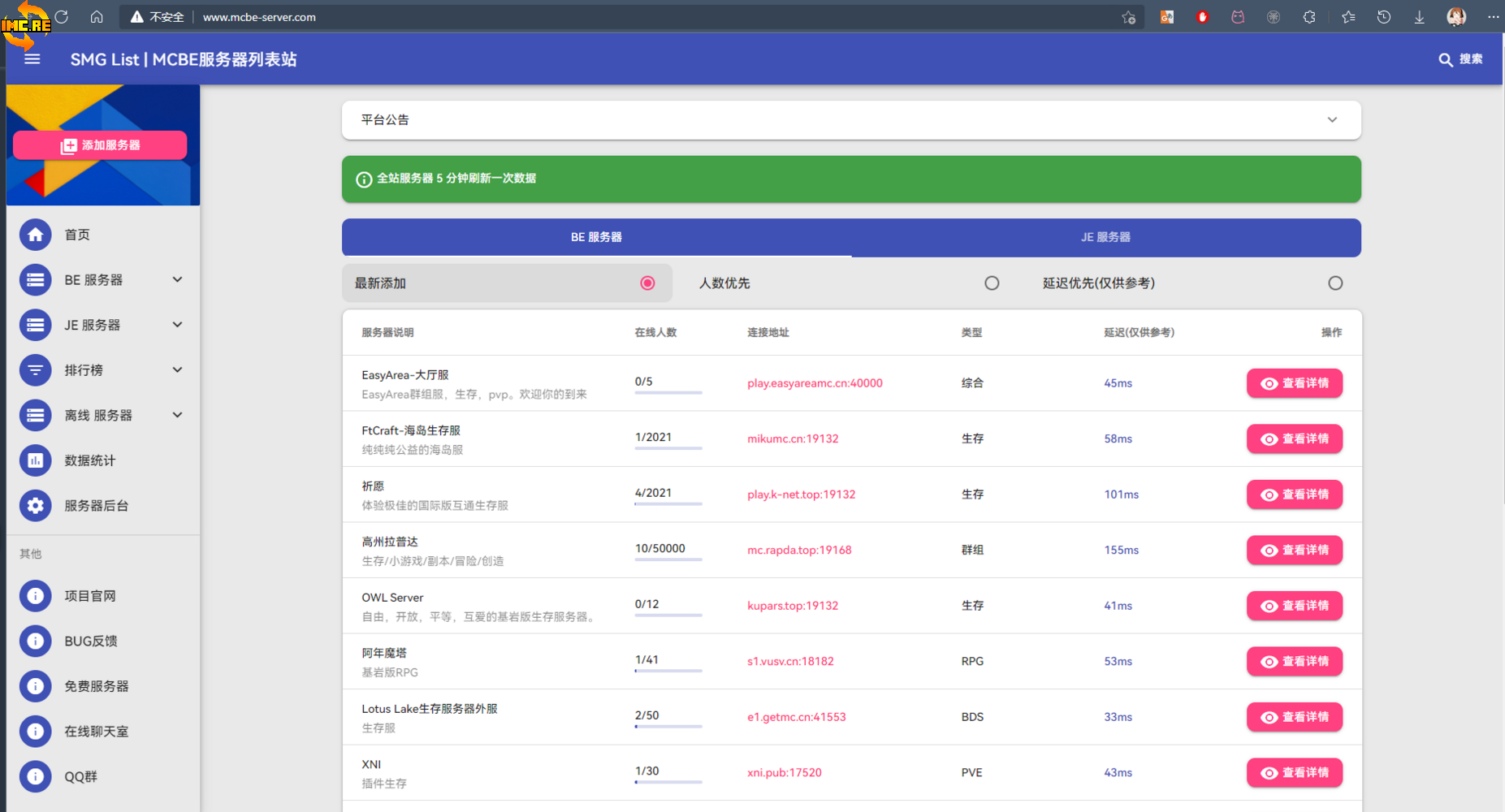Open the 在线聊天室 sidebar icon
This screenshot has width=1505, height=812.
[35, 732]
